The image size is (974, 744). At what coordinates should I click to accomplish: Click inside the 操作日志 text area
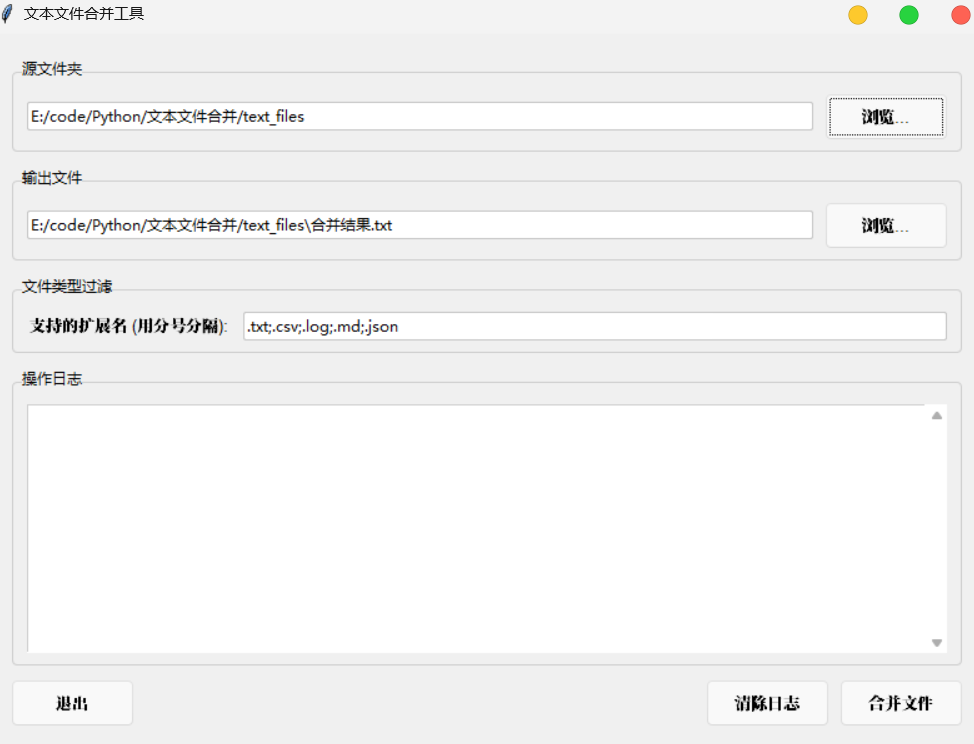click(477, 529)
